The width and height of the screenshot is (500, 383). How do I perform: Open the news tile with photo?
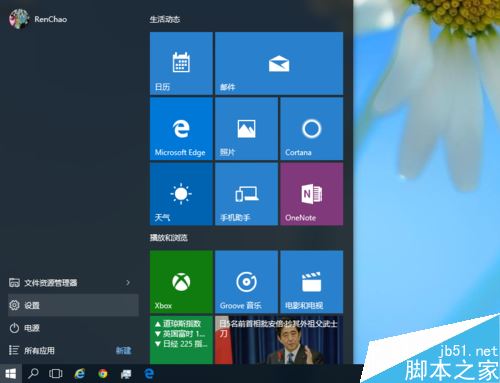[279, 340]
